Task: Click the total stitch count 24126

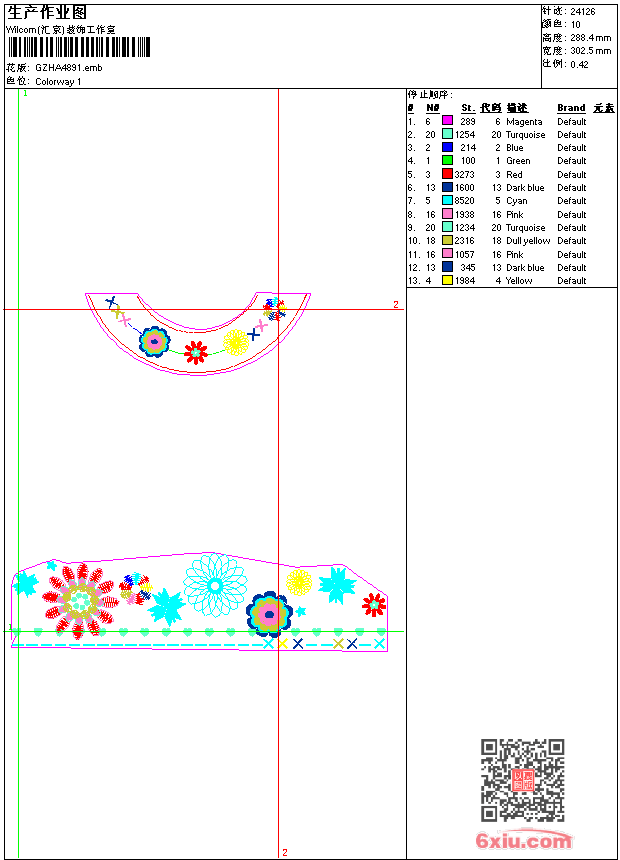Action: coord(583,12)
